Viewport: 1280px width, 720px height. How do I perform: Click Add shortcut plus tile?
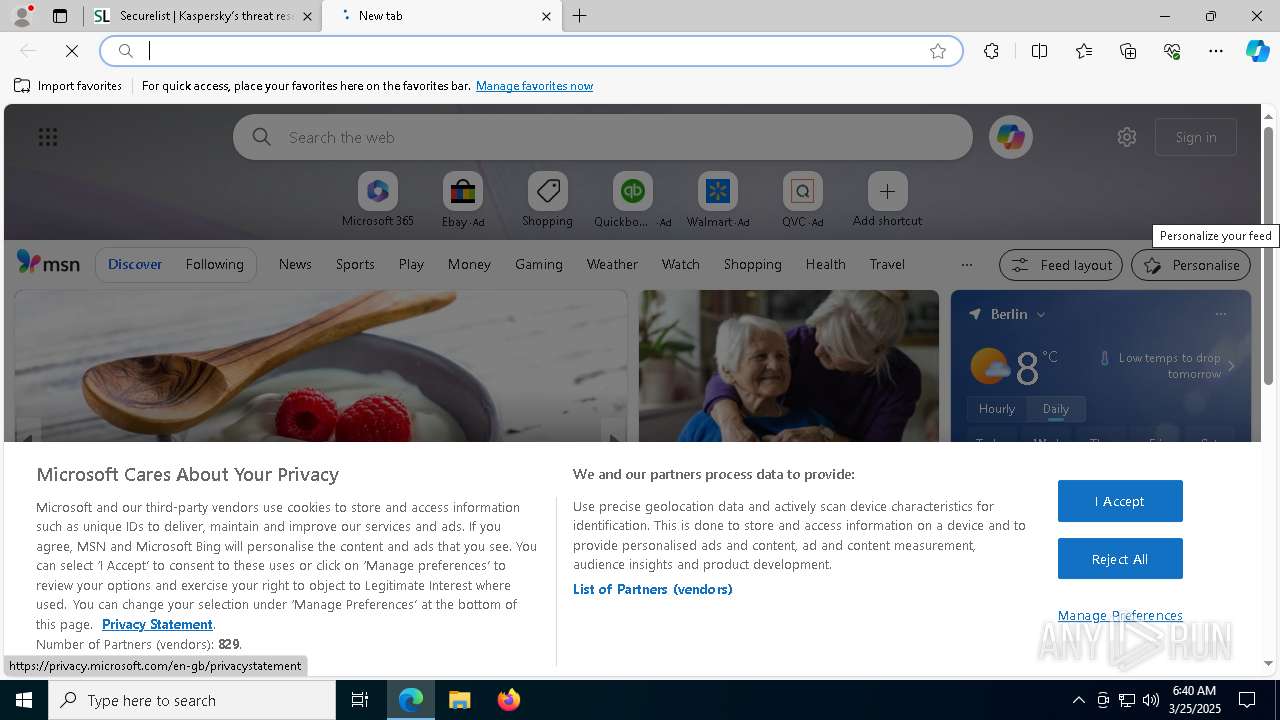887,200
